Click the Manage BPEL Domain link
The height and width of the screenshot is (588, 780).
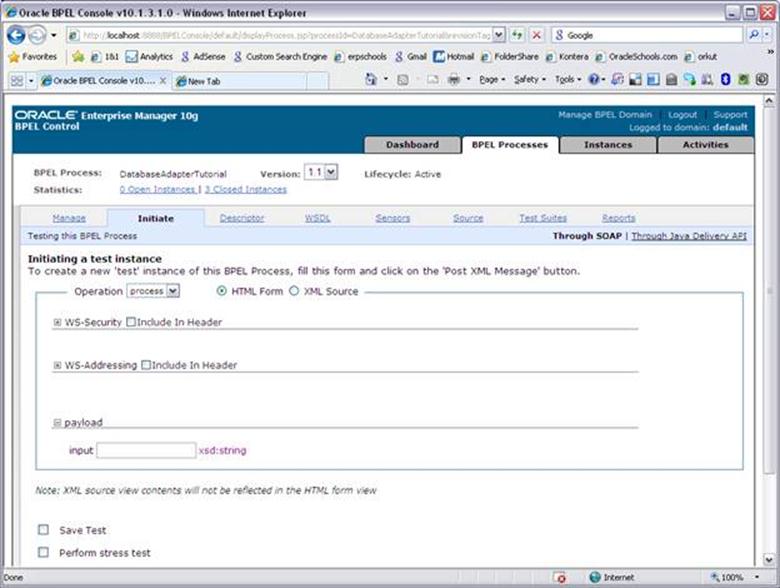tap(605, 115)
